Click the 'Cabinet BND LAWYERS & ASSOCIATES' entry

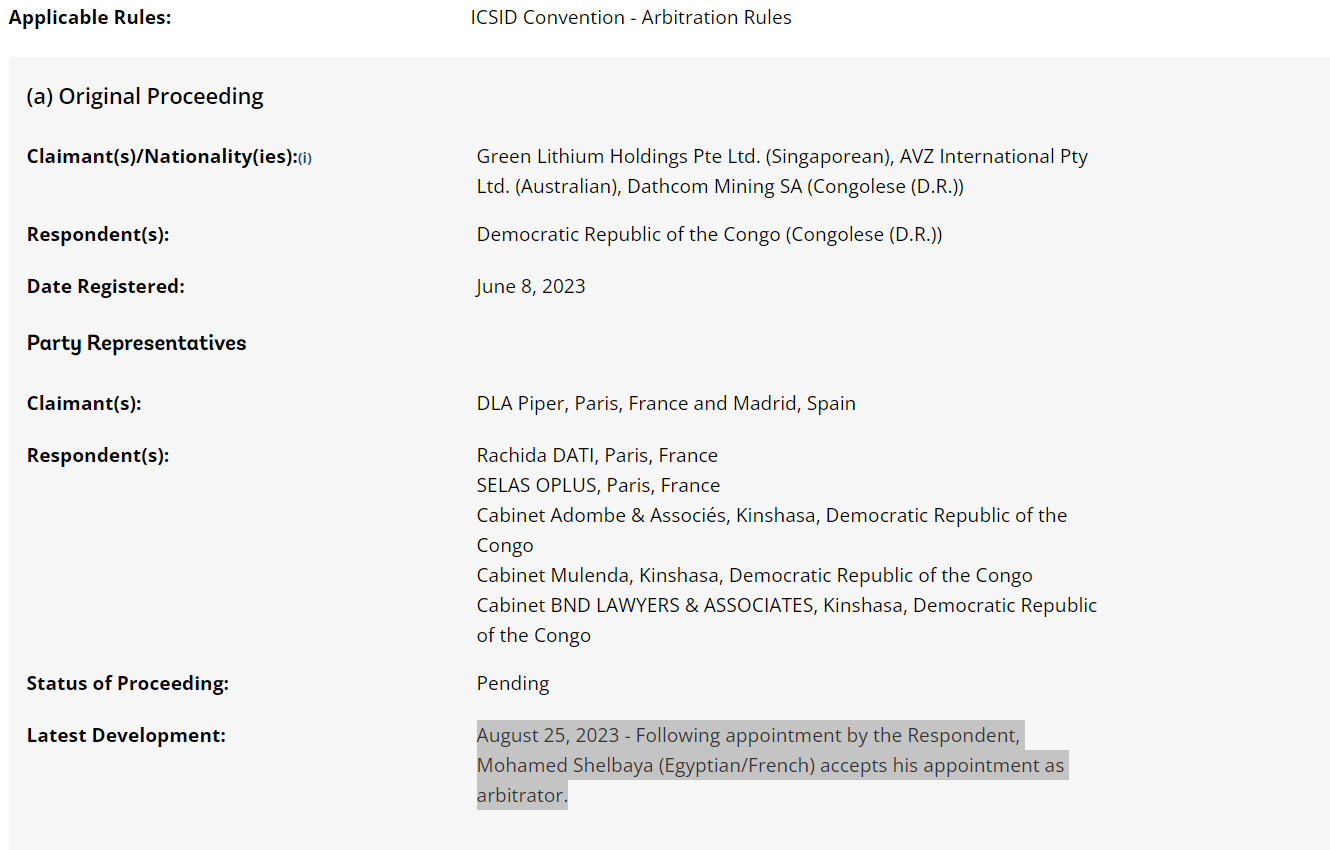787,620
